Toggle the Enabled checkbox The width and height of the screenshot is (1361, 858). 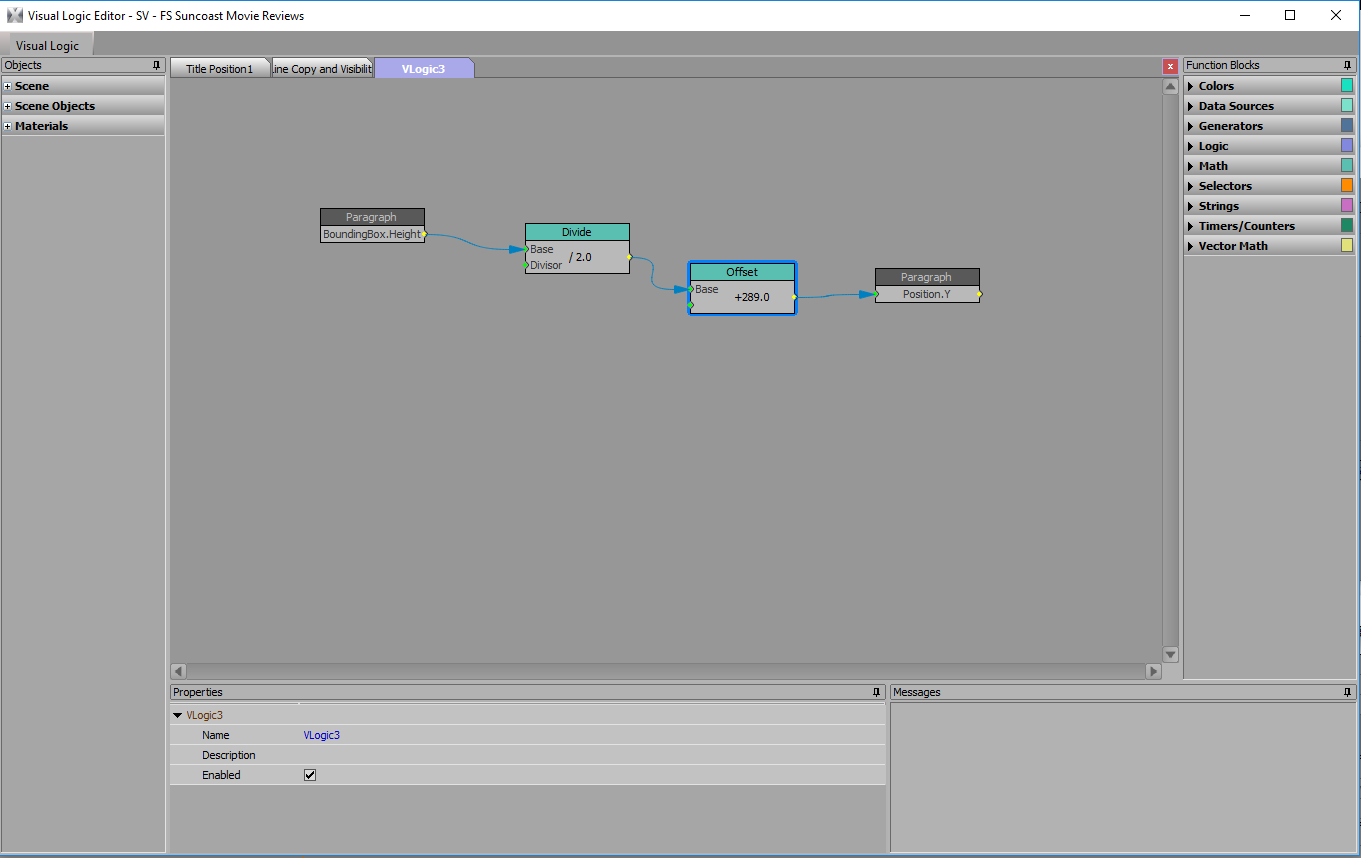click(310, 775)
